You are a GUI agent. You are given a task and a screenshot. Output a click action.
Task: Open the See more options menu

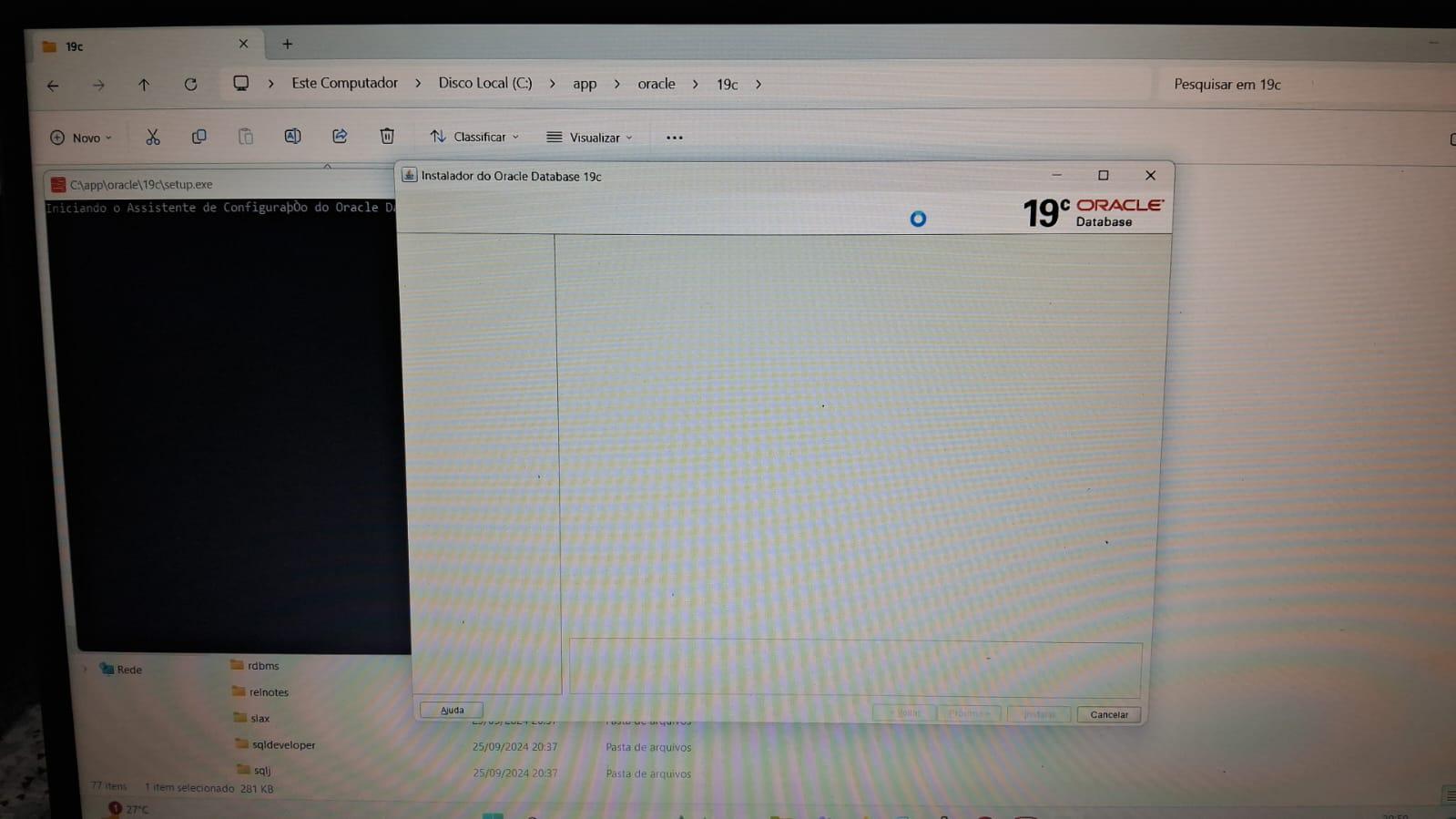(x=674, y=138)
